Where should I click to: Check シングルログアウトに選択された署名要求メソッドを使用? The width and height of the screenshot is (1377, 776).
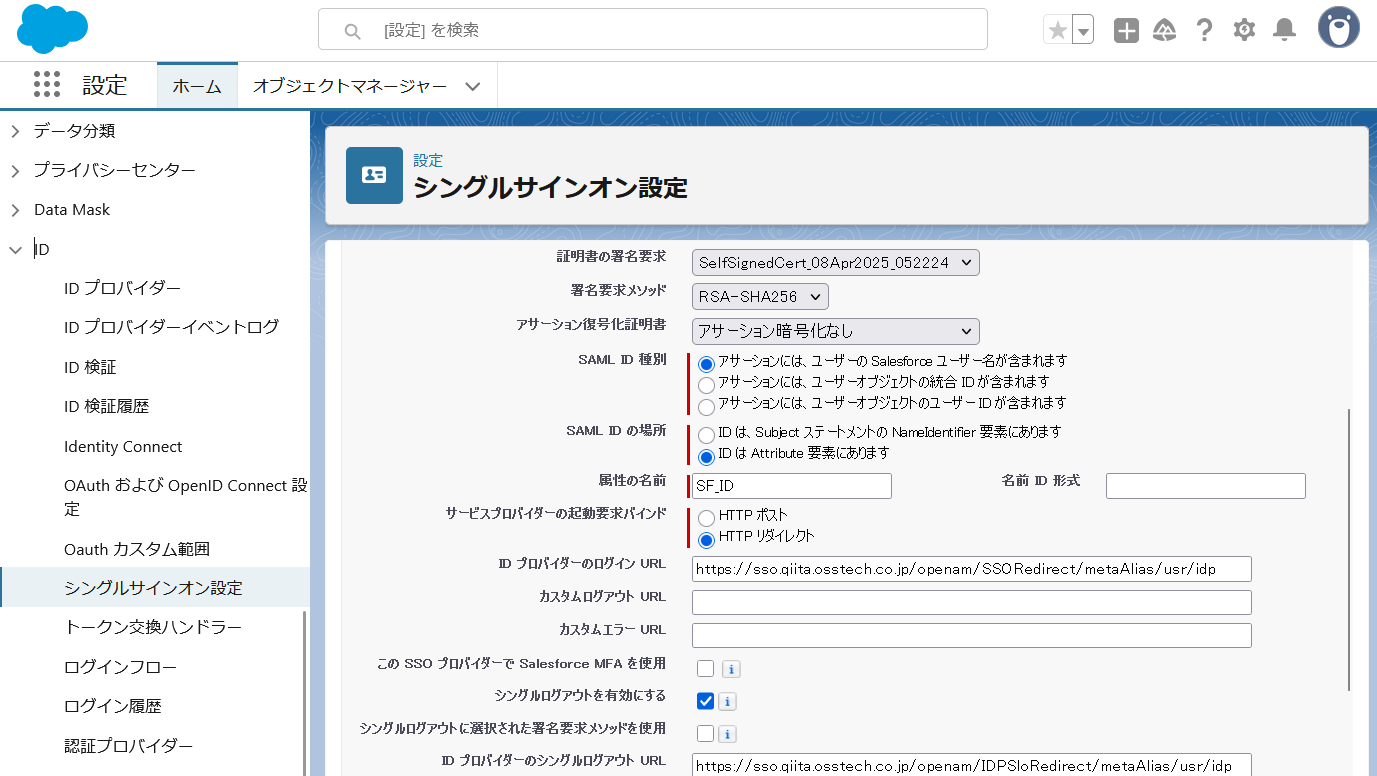(x=706, y=734)
